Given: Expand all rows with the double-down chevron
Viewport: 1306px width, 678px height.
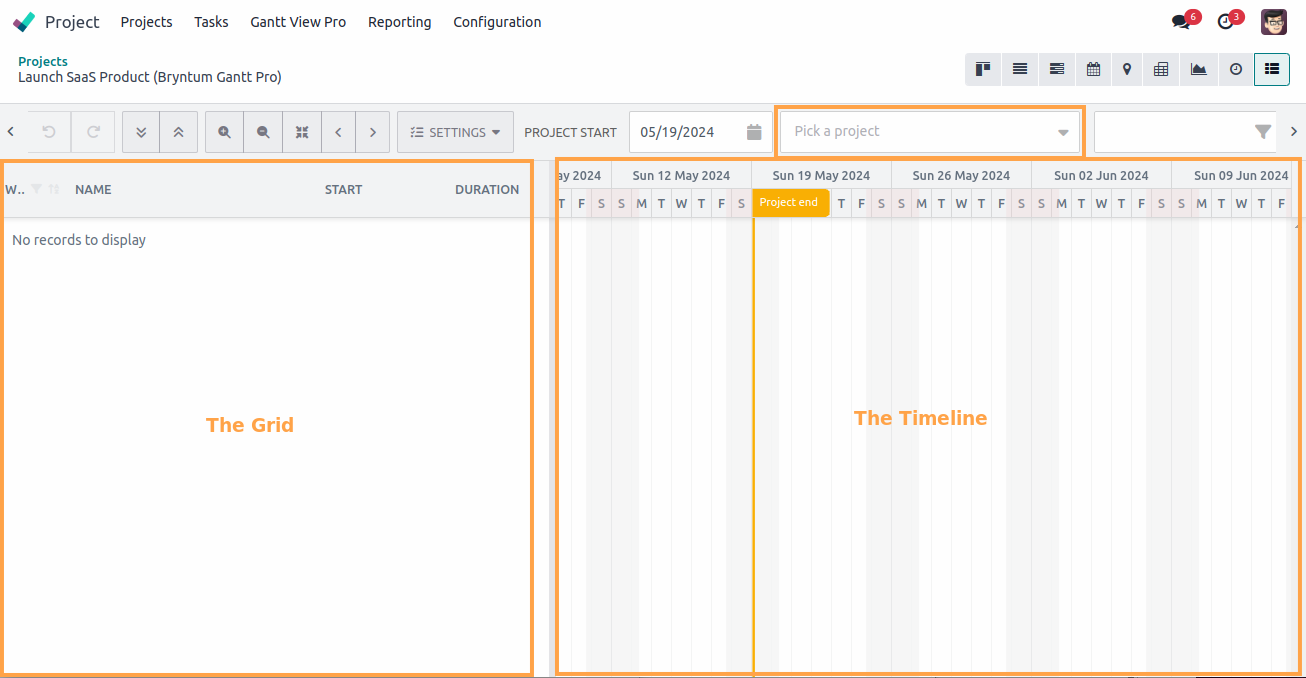Looking at the screenshot, I should coord(142,131).
